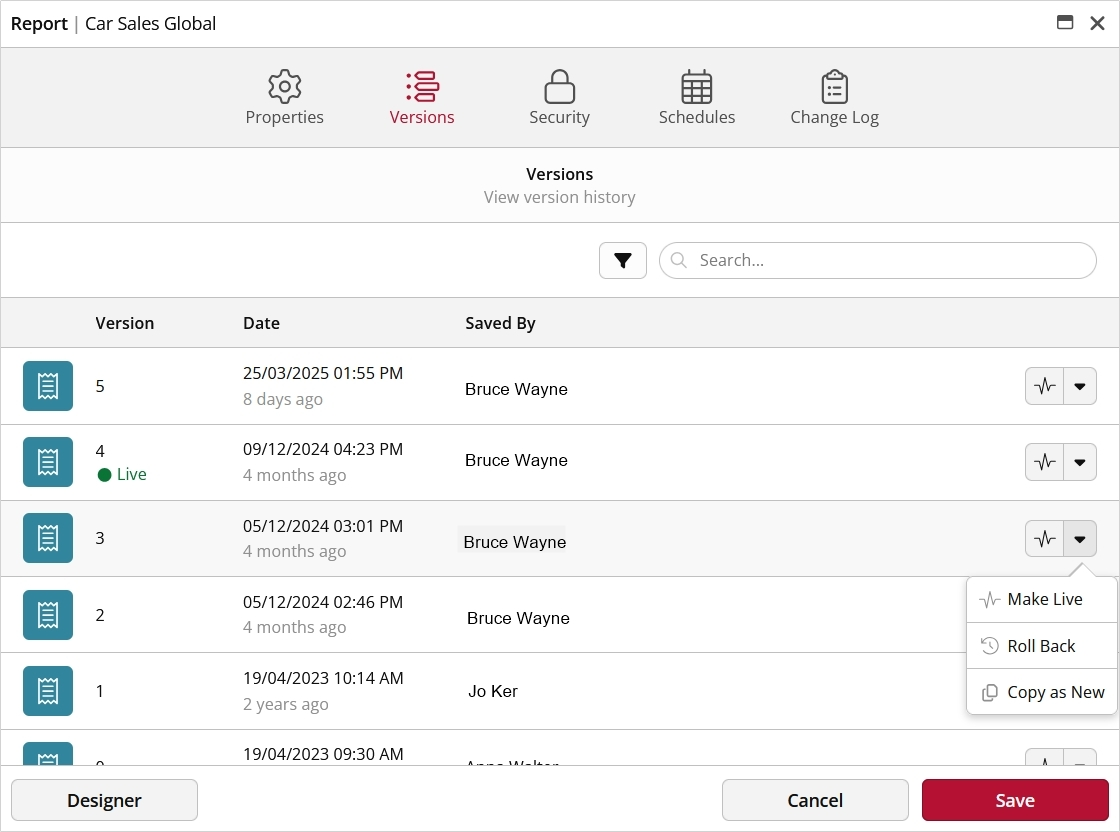Switch to the Versions tab
The height and width of the screenshot is (832, 1120).
click(x=421, y=98)
